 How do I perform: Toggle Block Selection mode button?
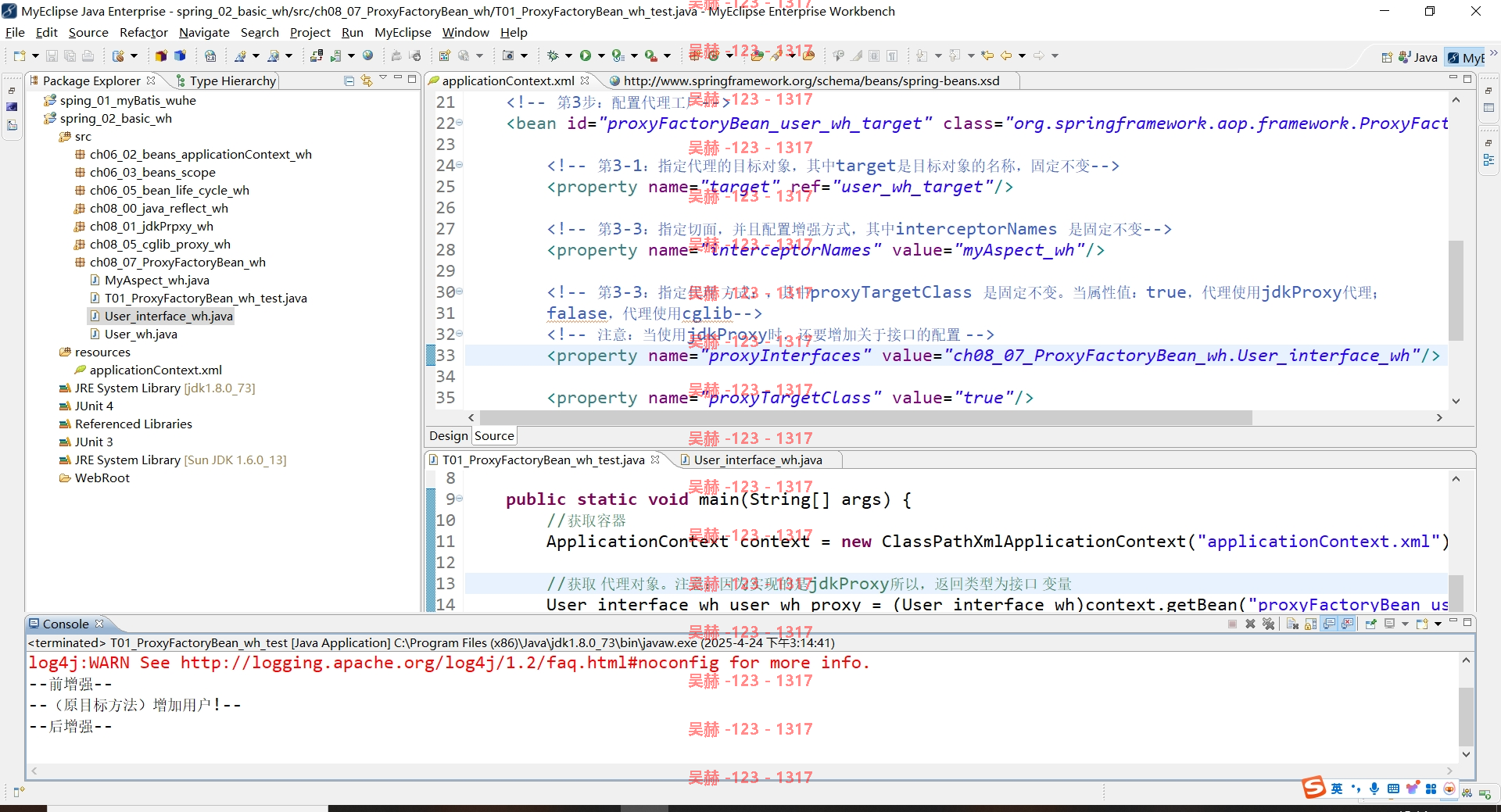coord(874,55)
